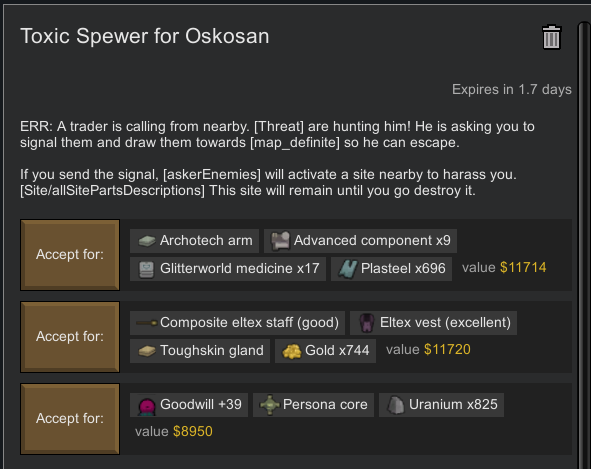The height and width of the screenshot is (469, 591).
Task: Click the $11714 reward value text
Action: click(523, 267)
